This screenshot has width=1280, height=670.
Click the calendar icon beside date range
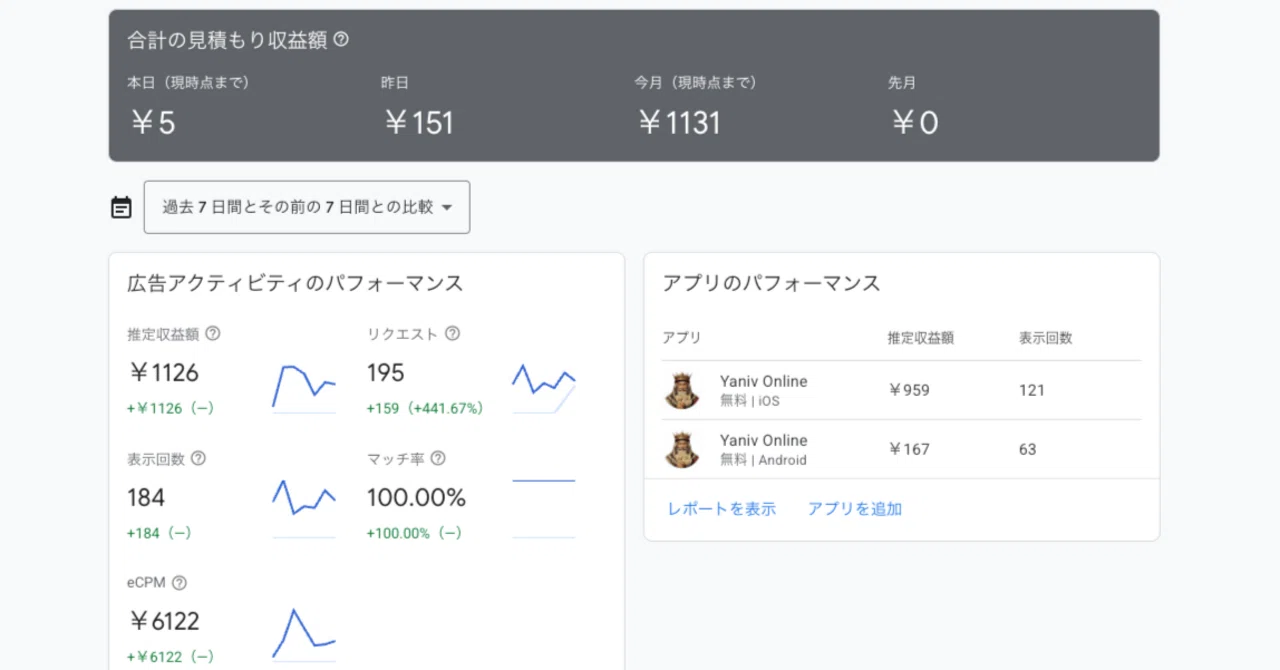point(121,208)
